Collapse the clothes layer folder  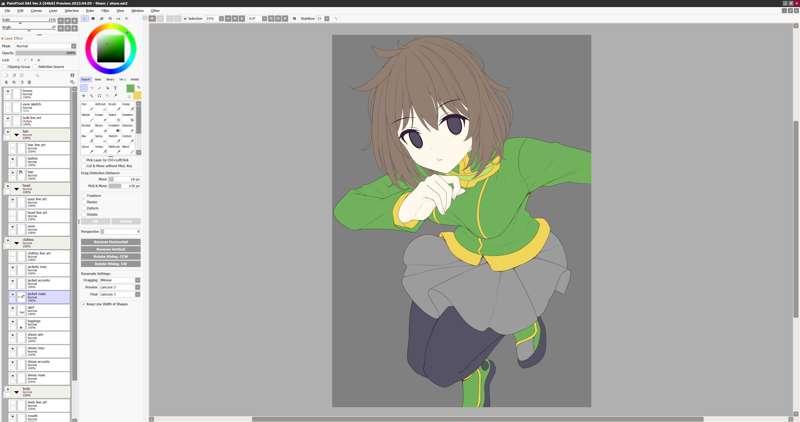click(x=16, y=243)
